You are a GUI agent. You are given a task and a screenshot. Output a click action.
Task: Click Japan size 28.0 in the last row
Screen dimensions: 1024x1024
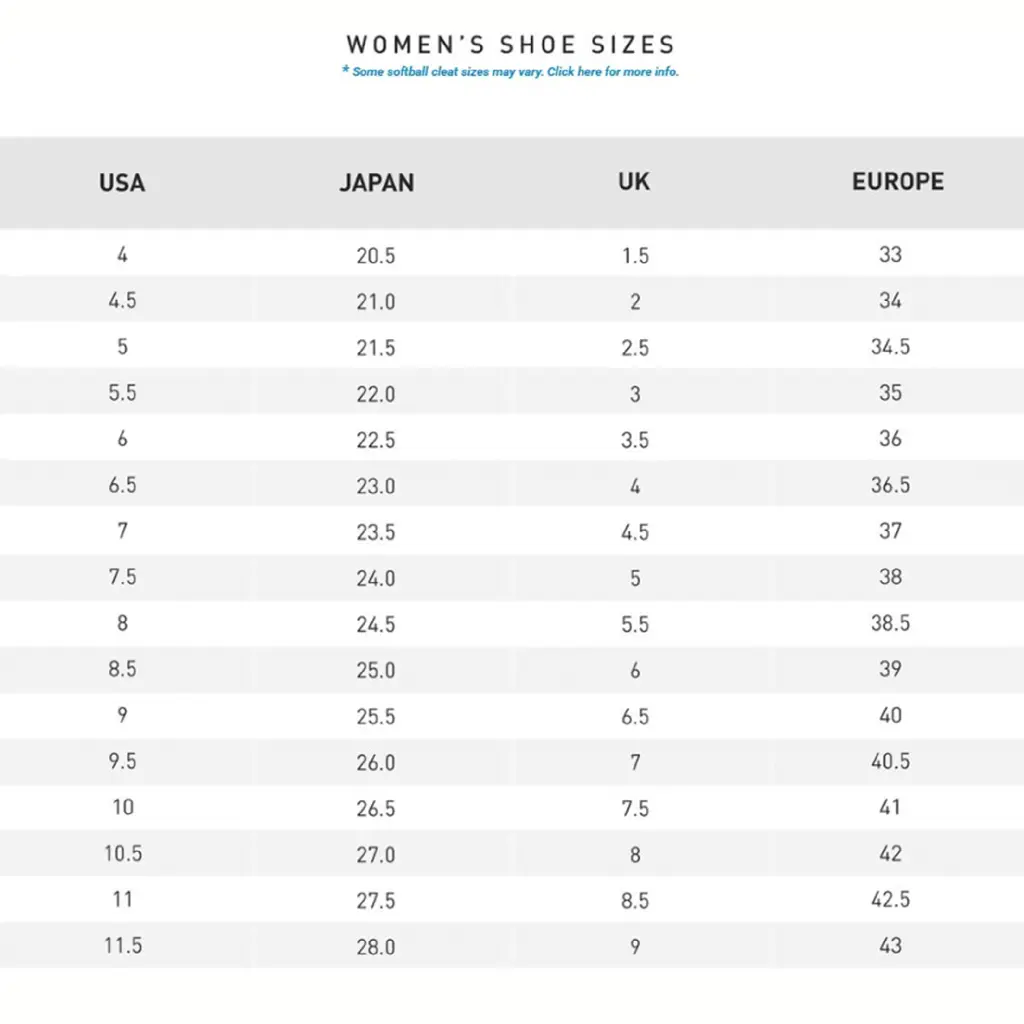click(x=377, y=945)
